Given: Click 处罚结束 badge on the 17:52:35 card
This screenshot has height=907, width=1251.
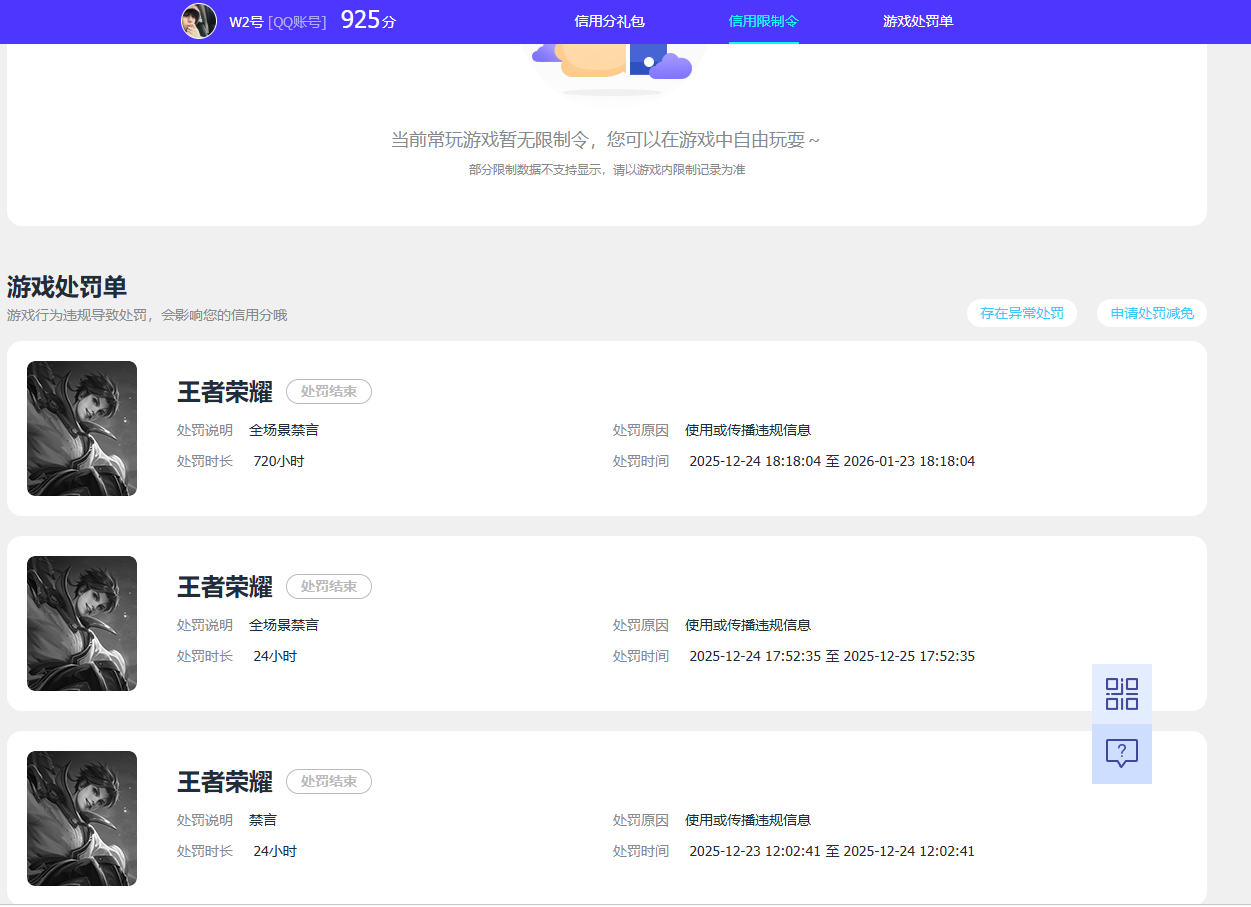Looking at the screenshot, I should (329, 586).
